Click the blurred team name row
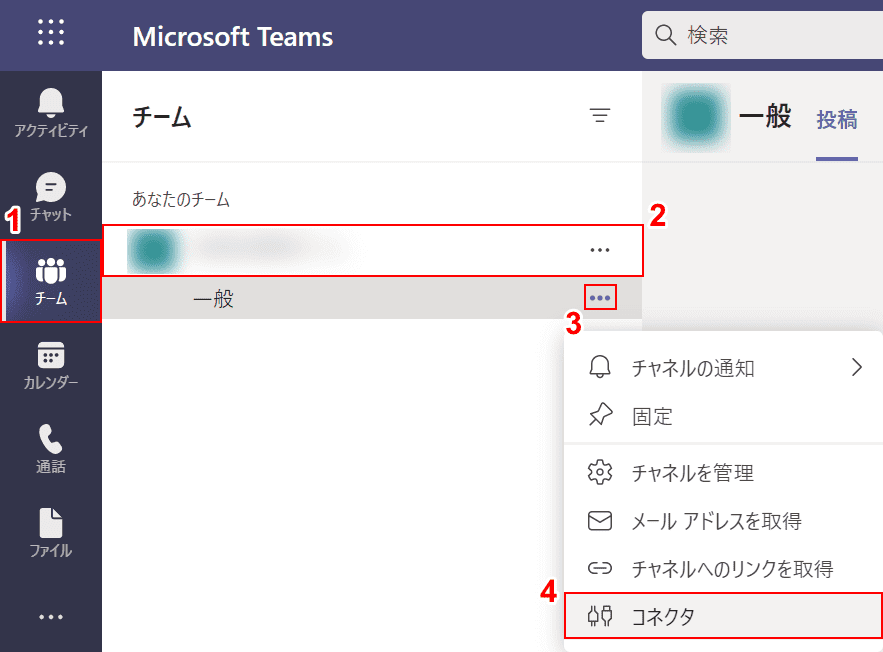Viewport: 883px width, 652px height. click(373, 251)
